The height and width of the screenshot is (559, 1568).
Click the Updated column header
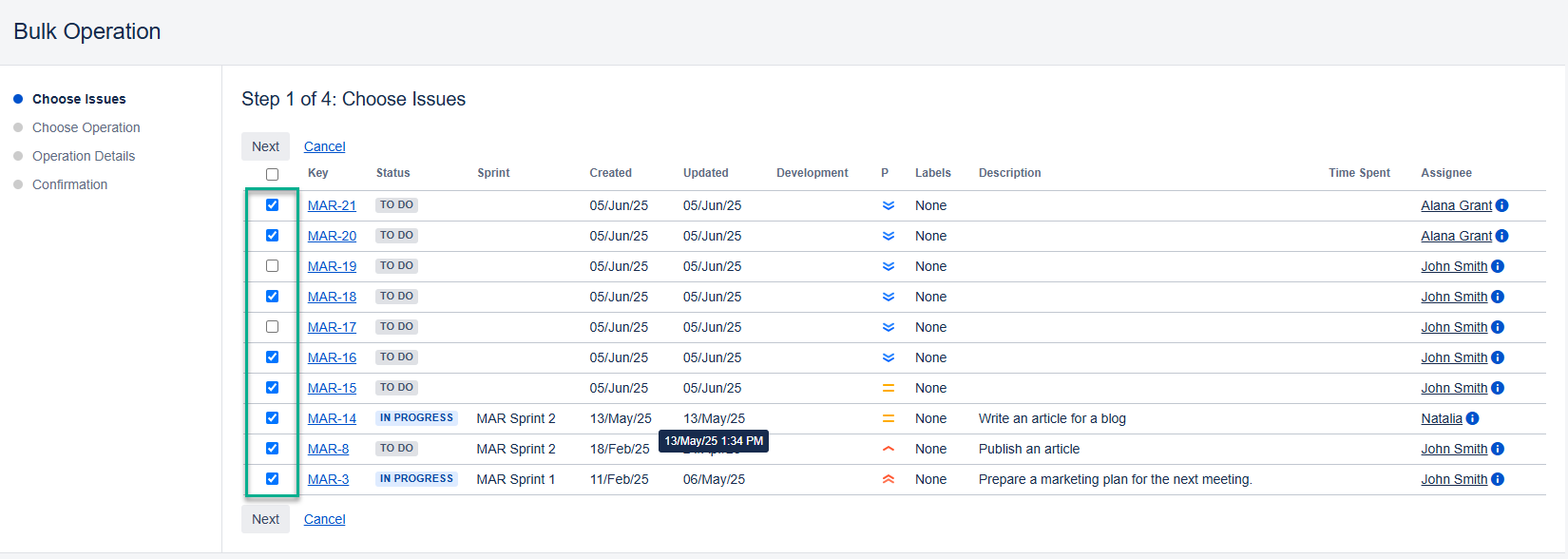pos(706,173)
